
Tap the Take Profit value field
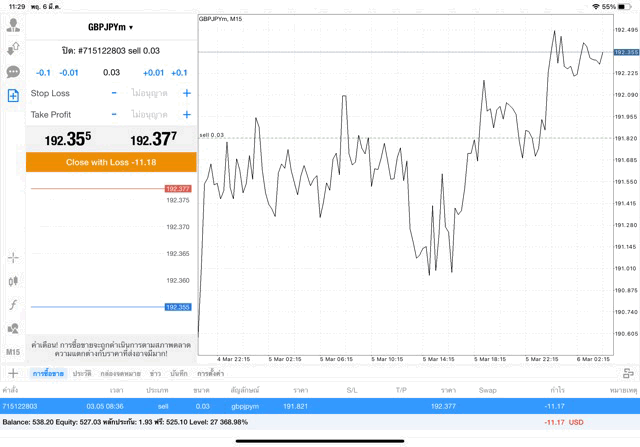[x=150, y=115]
